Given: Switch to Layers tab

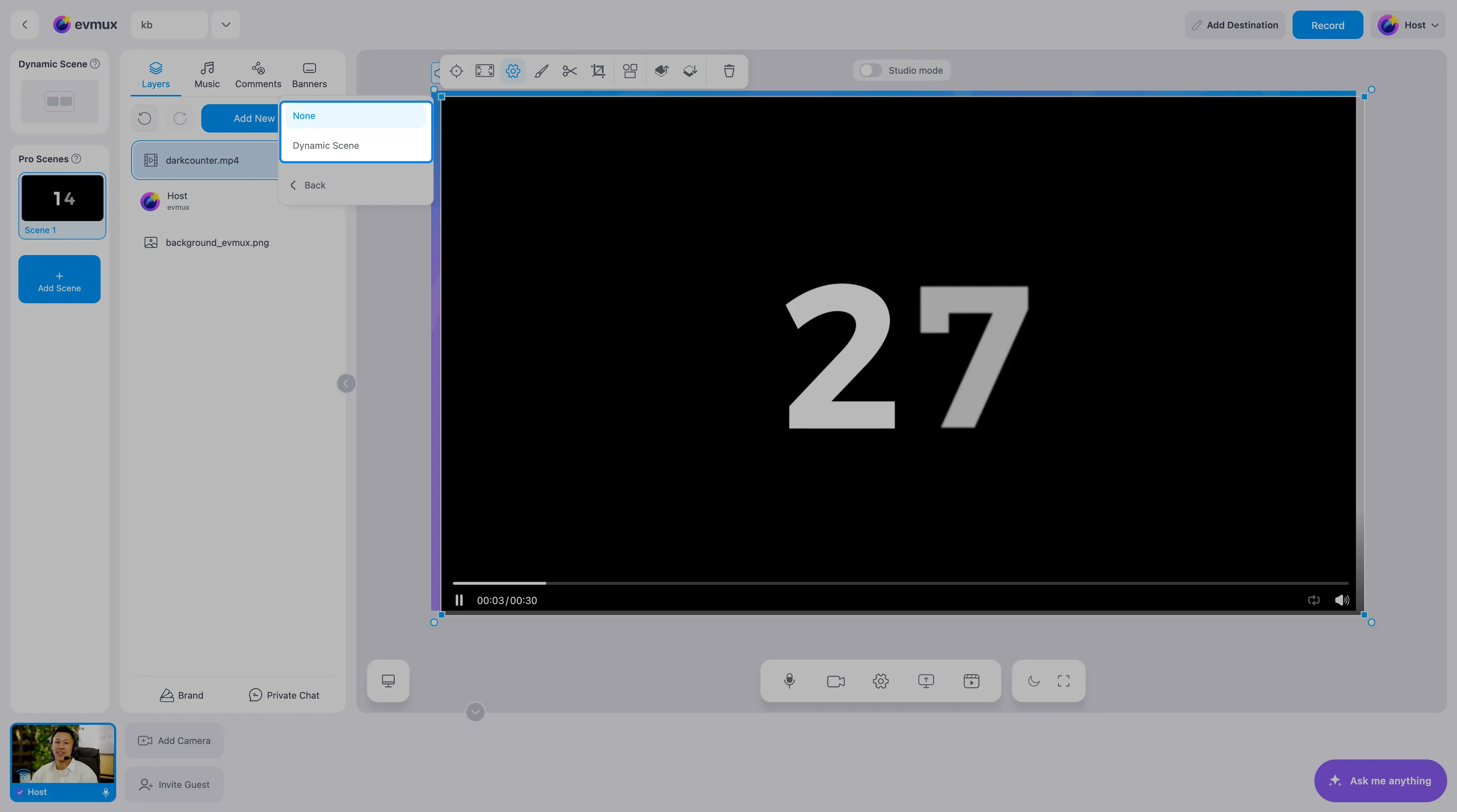Looking at the screenshot, I should coord(156,75).
